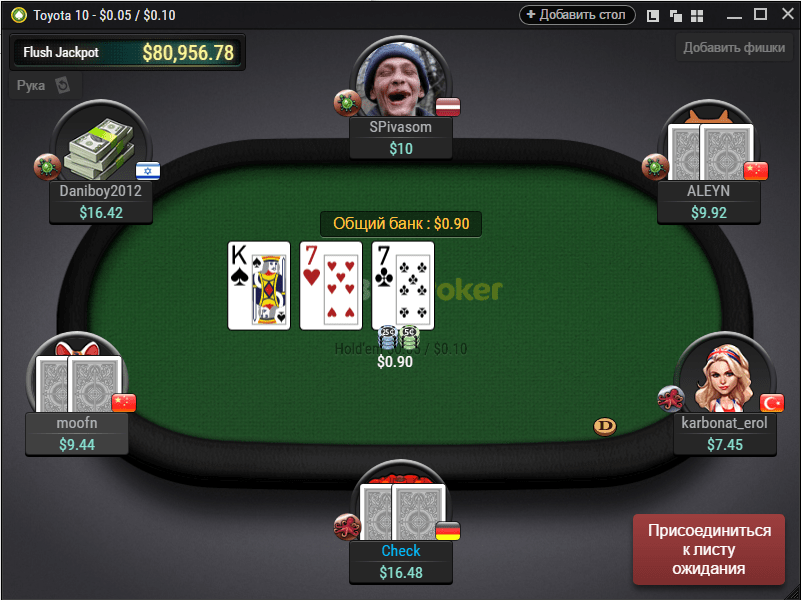Join waiting list with the red button
801x600 pixels.
(709, 549)
